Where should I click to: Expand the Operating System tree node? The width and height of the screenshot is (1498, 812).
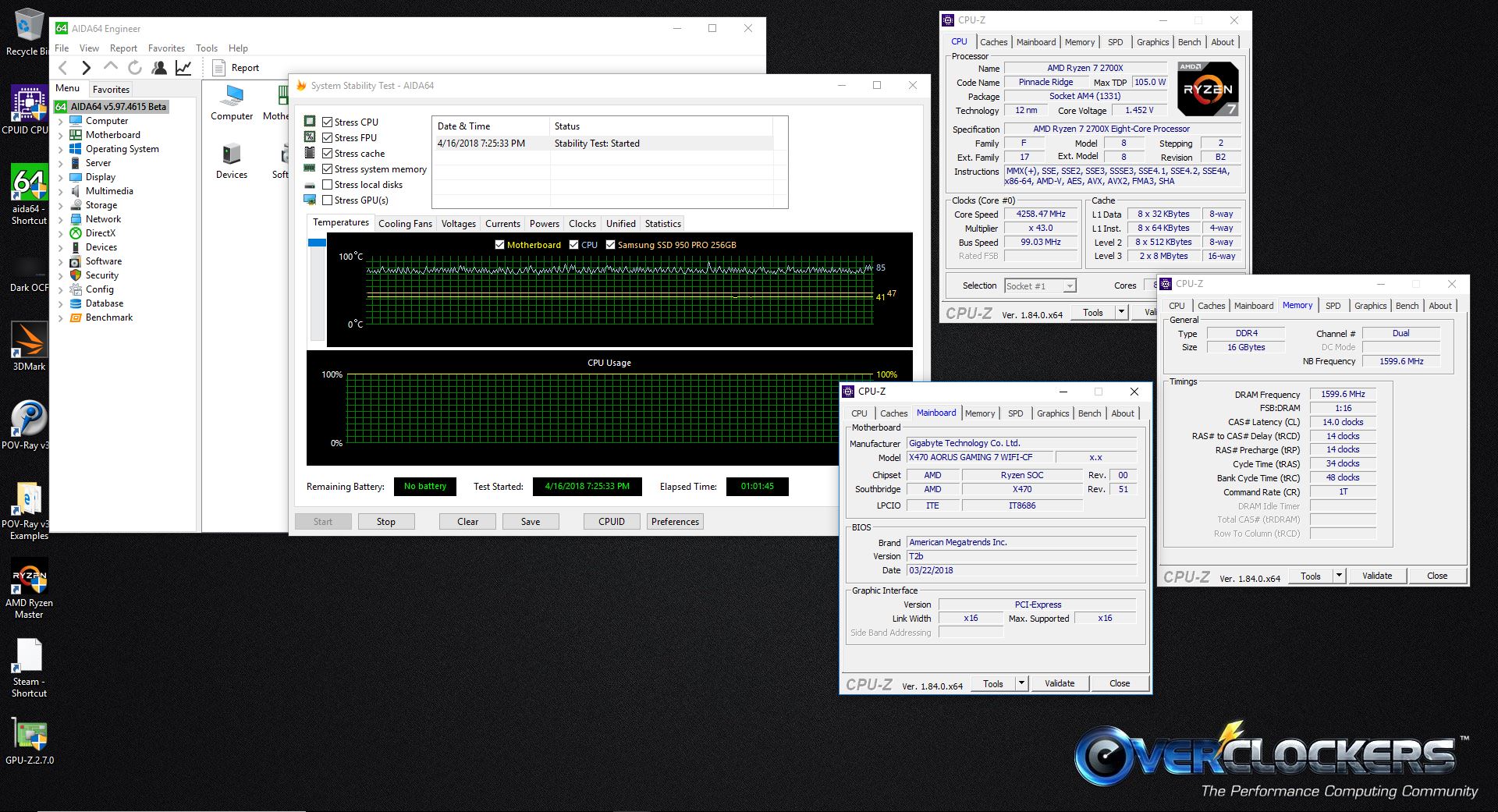[61, 149]
